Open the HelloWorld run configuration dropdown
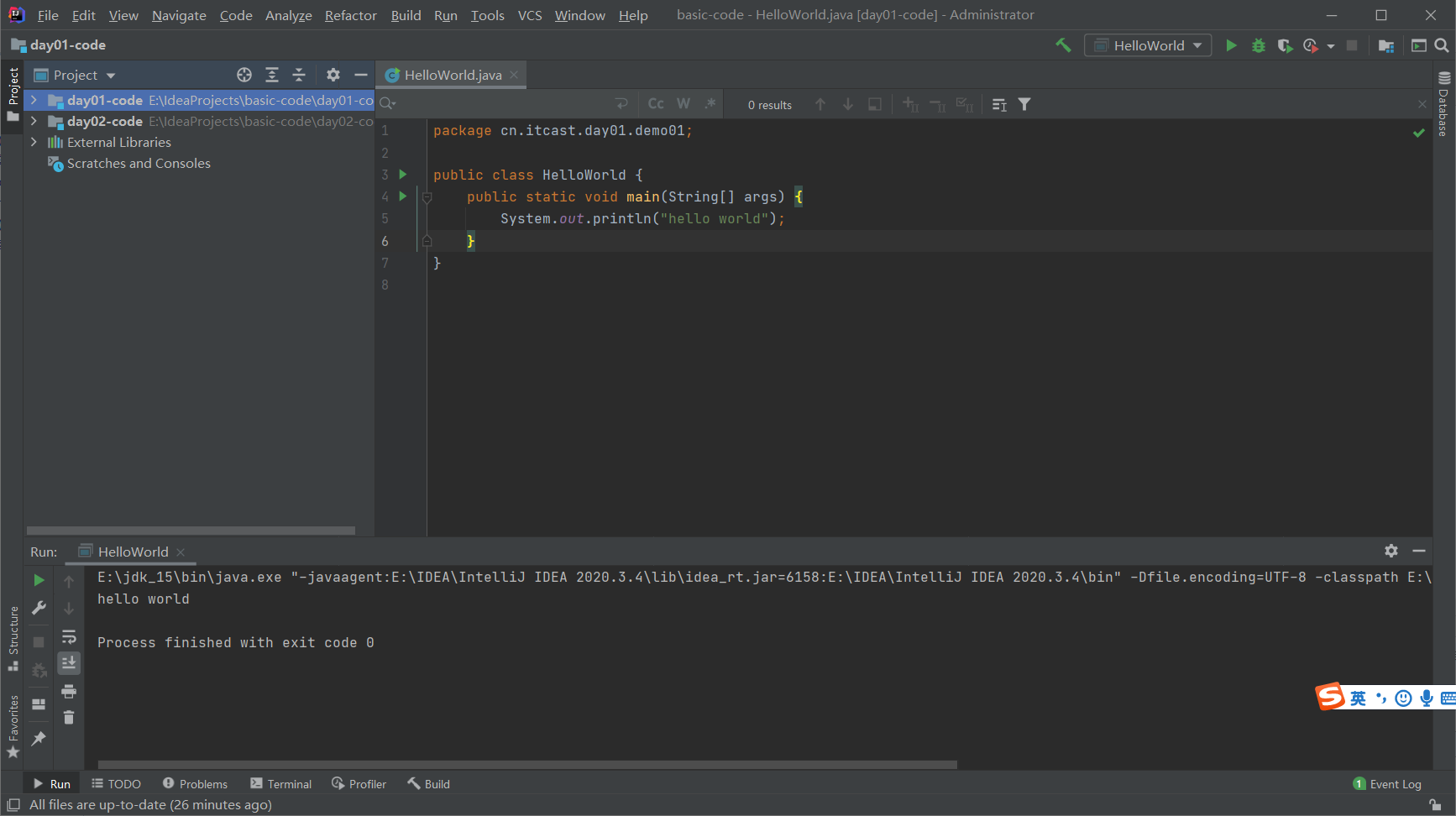Image resolution: width=1456 pixels, height=816 pixels. tap(1148, 45)
